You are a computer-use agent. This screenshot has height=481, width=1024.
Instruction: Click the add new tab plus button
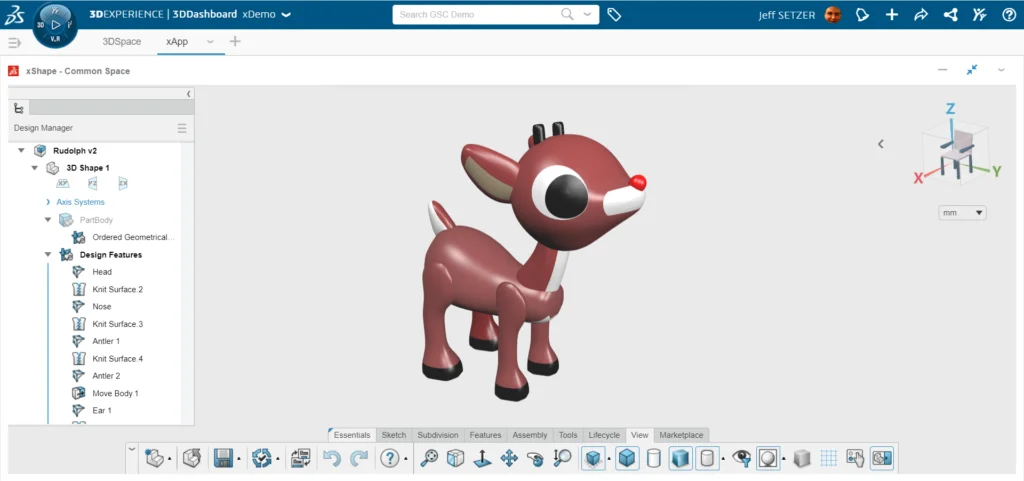(x=235, y=41)
